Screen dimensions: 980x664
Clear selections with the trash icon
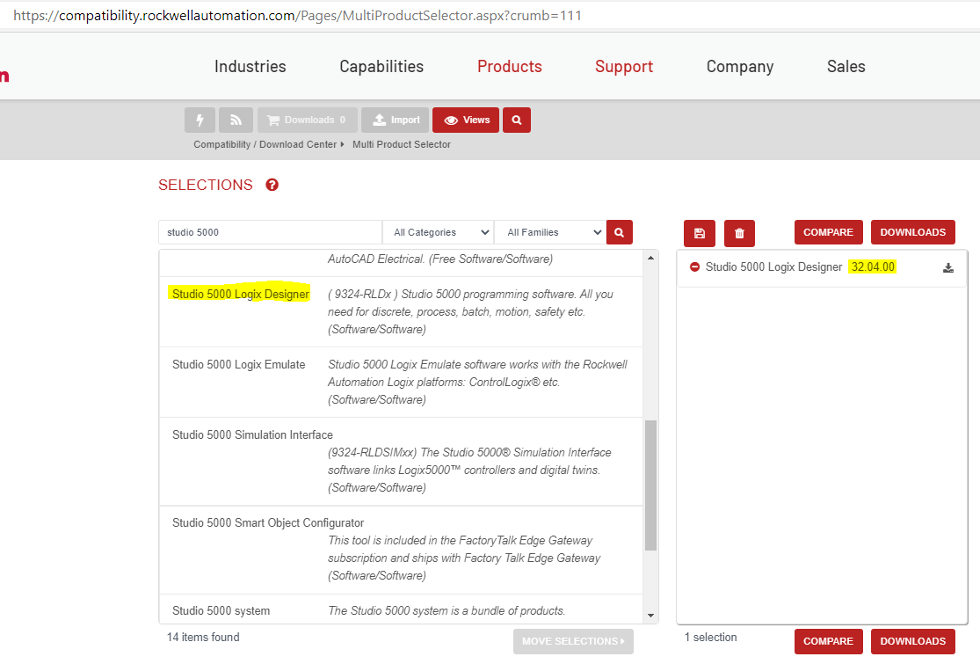point(739,233)
